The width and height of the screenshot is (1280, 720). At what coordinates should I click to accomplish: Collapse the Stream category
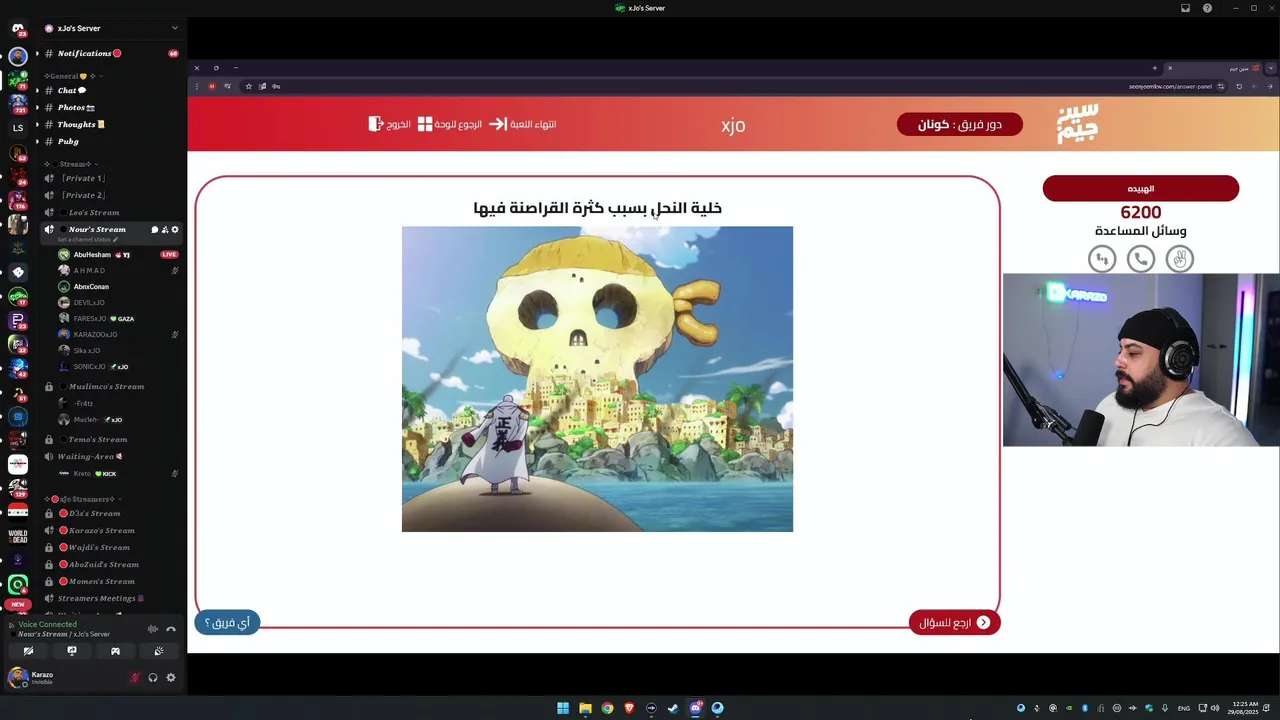point(72,164)
